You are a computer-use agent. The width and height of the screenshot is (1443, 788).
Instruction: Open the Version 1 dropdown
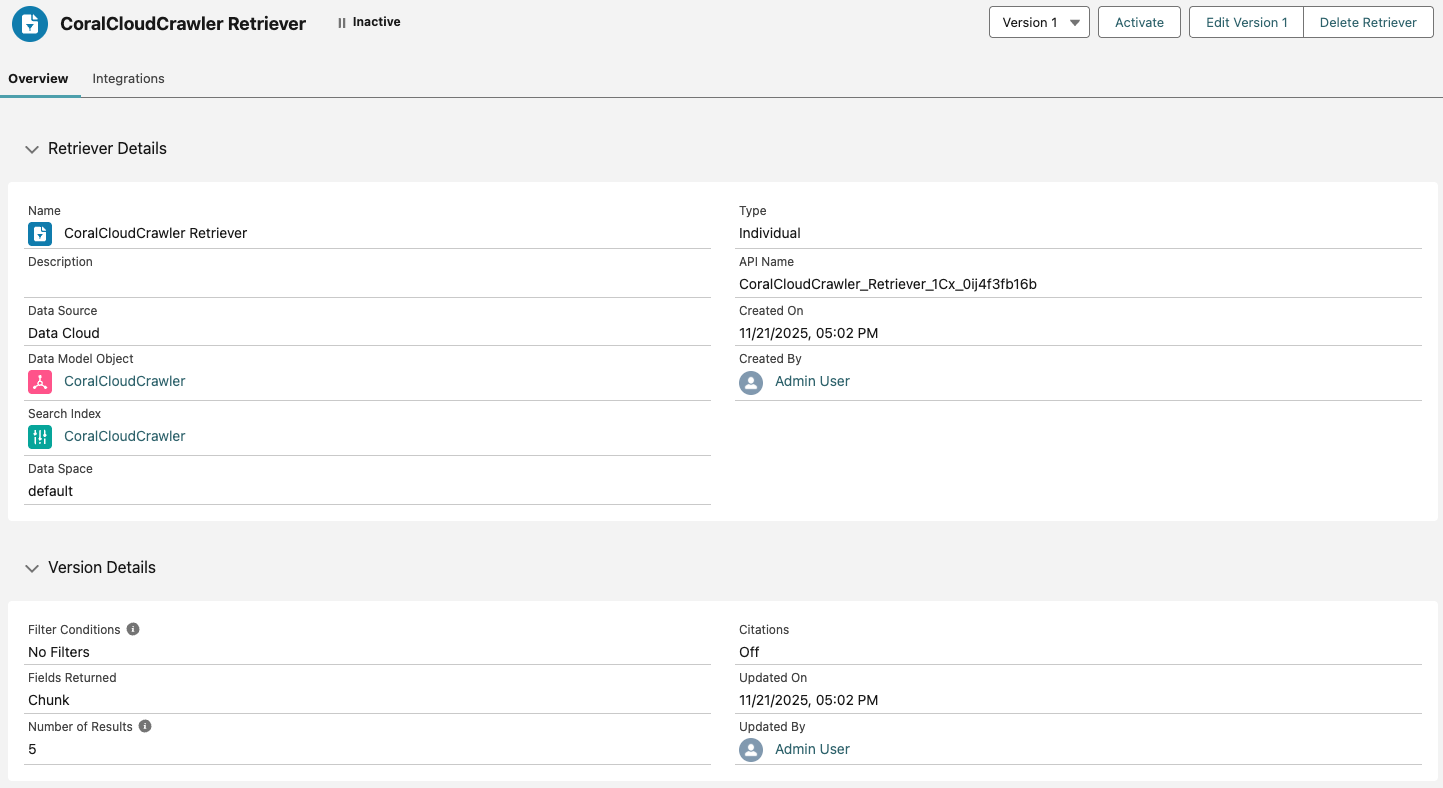tap(1039, 23)
